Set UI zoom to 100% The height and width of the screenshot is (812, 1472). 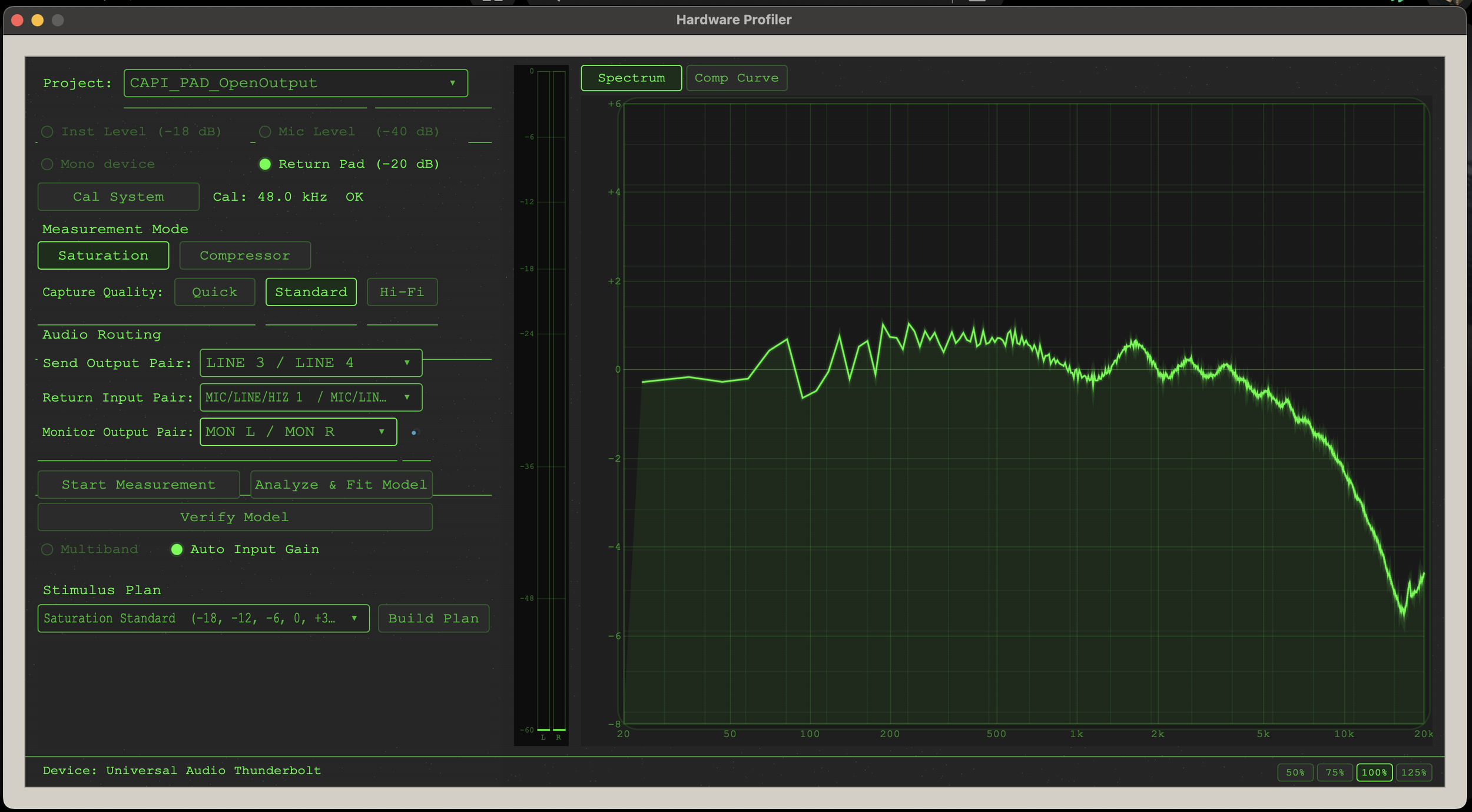(1374, 773)
